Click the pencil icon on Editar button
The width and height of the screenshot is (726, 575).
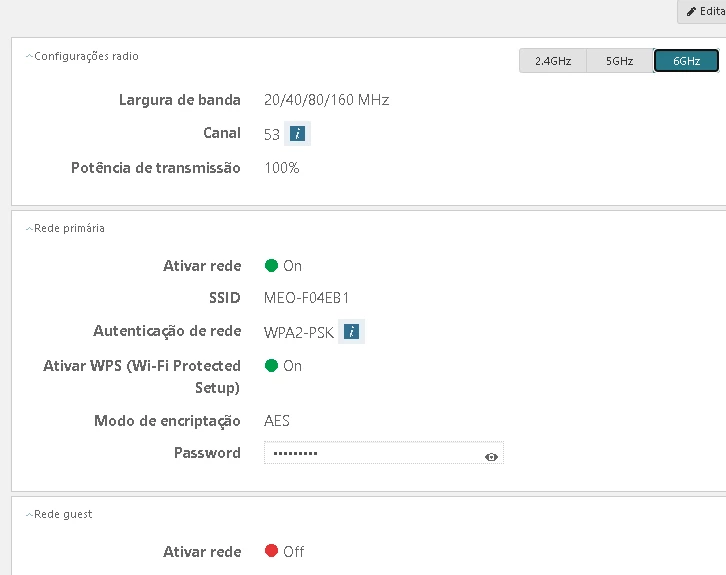691,11
